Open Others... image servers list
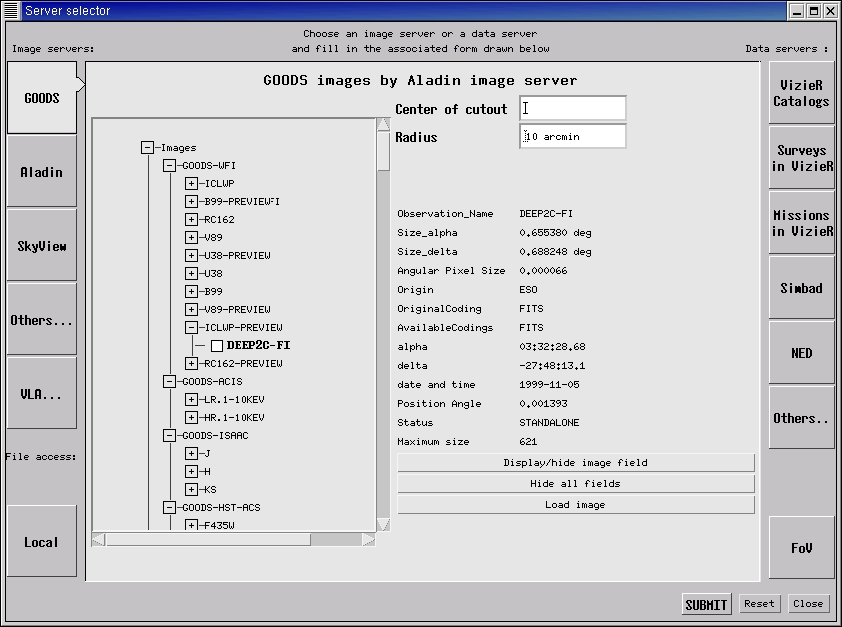842x627 pixels. (42, 320)
